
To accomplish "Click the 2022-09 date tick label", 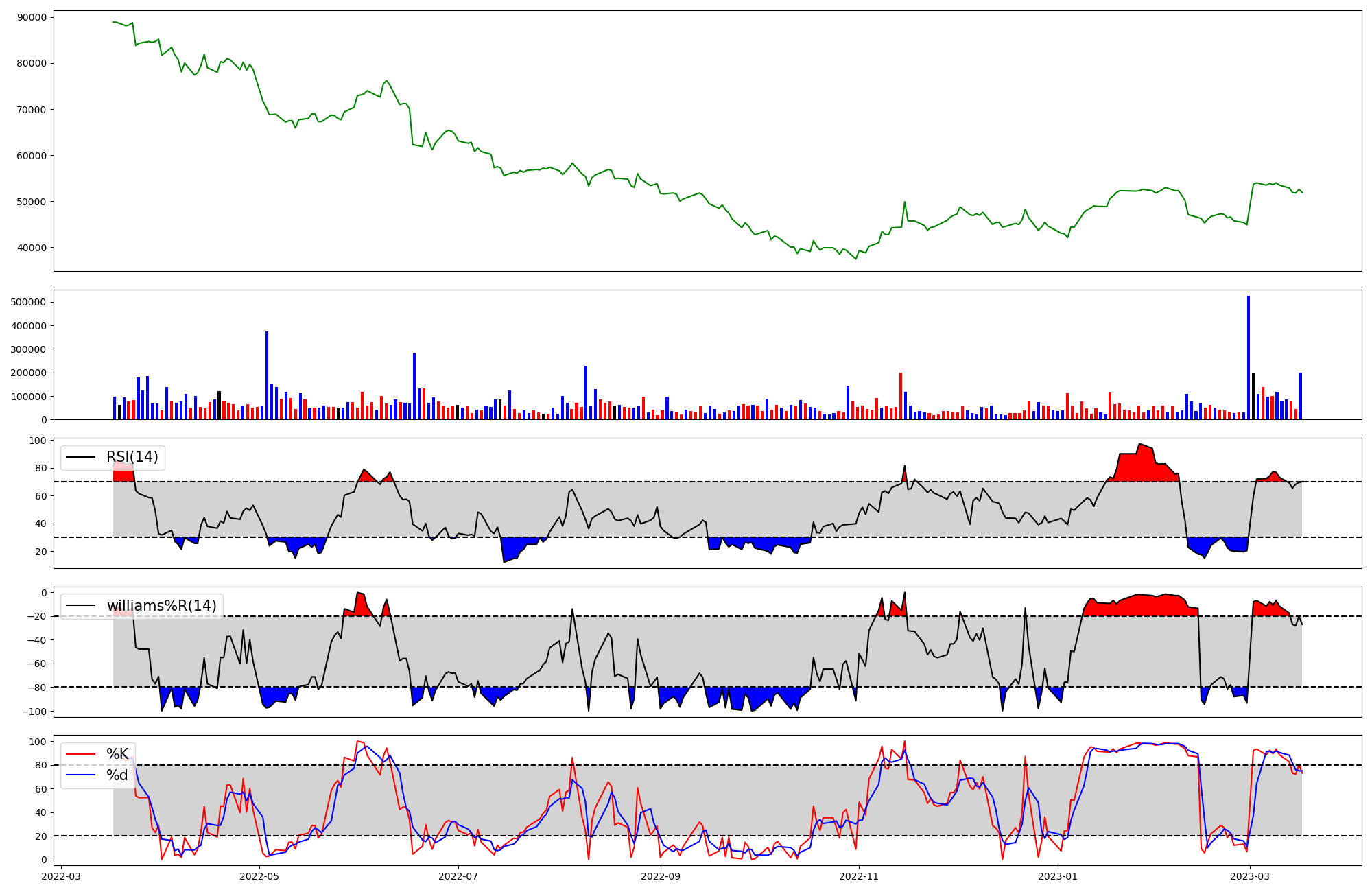I will click(x=660, y=876).
